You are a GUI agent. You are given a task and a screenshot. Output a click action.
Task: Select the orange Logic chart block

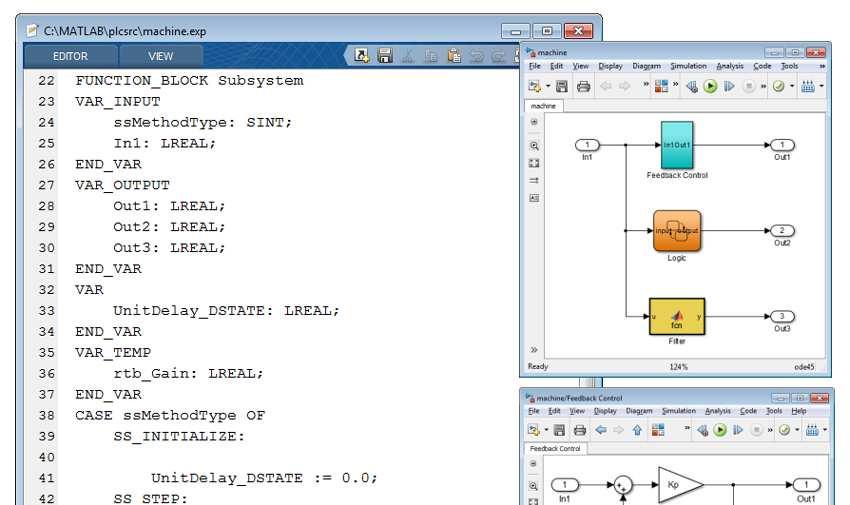coord(677,231)
